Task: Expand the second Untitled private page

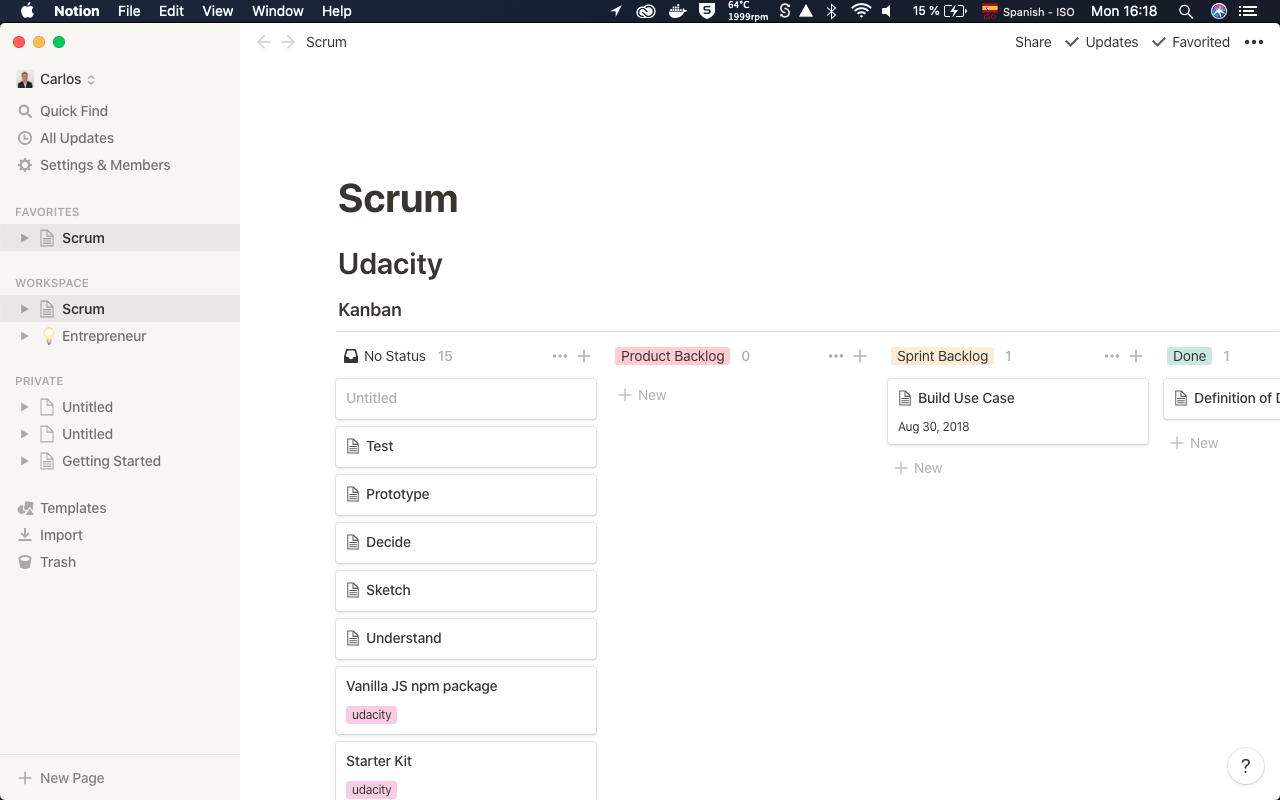Action: click(25, 434)
